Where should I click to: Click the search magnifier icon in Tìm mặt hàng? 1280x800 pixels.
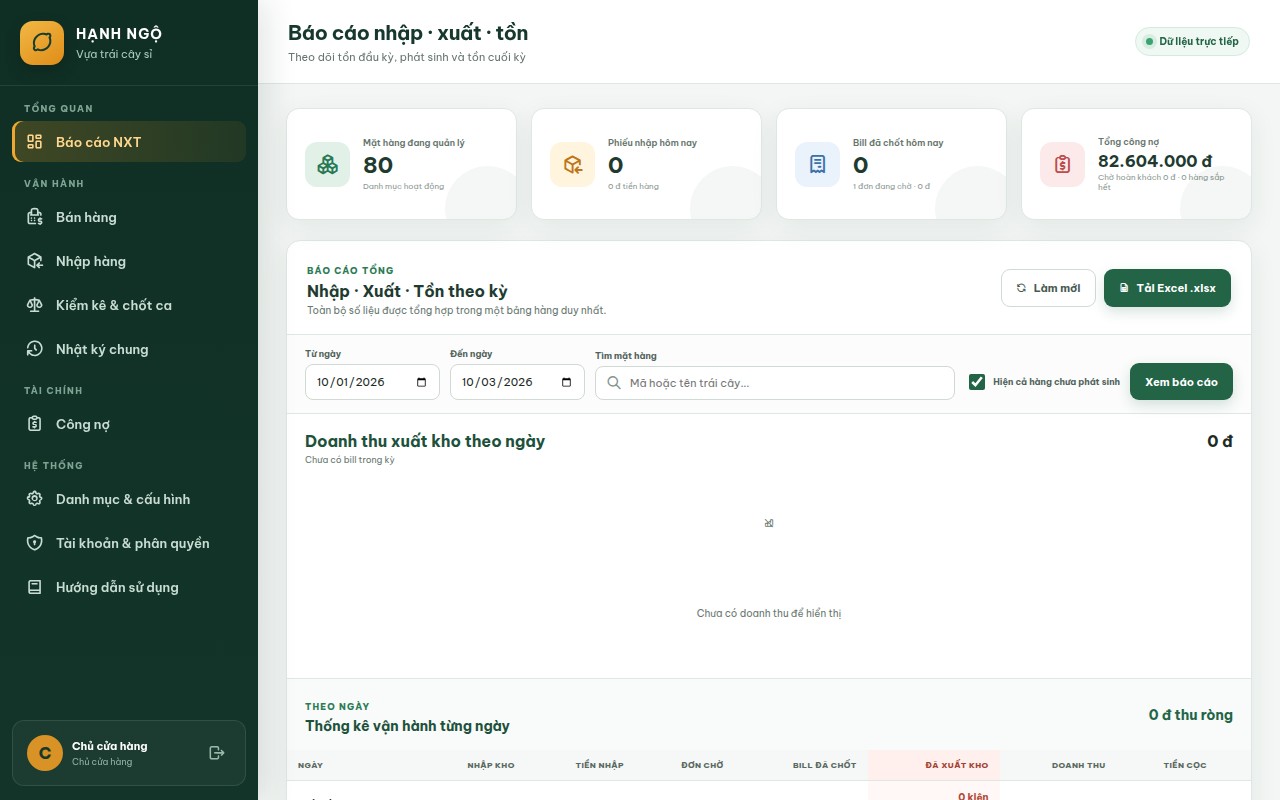(x=614, y=383)
